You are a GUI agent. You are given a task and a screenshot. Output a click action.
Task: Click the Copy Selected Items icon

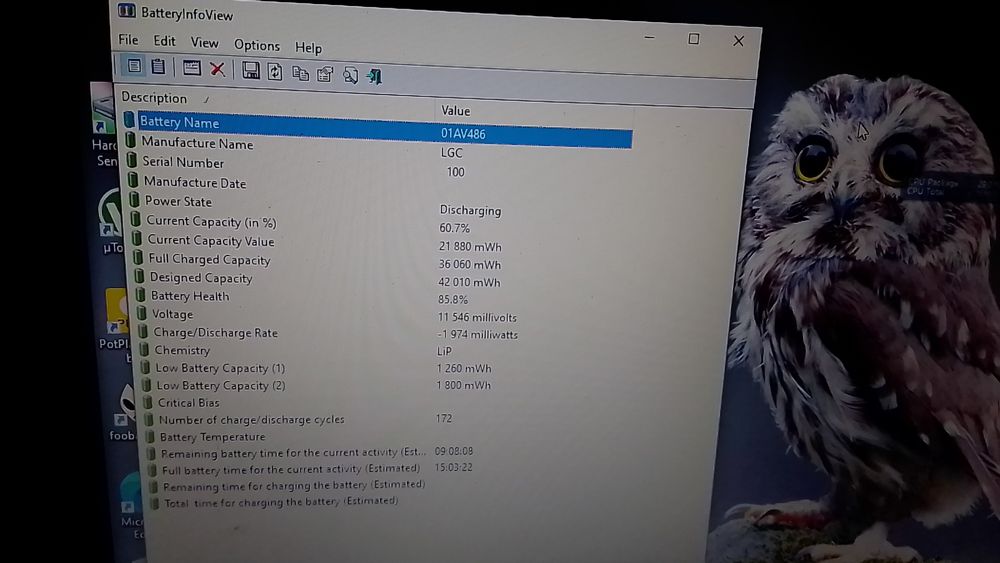pos(300,73)
